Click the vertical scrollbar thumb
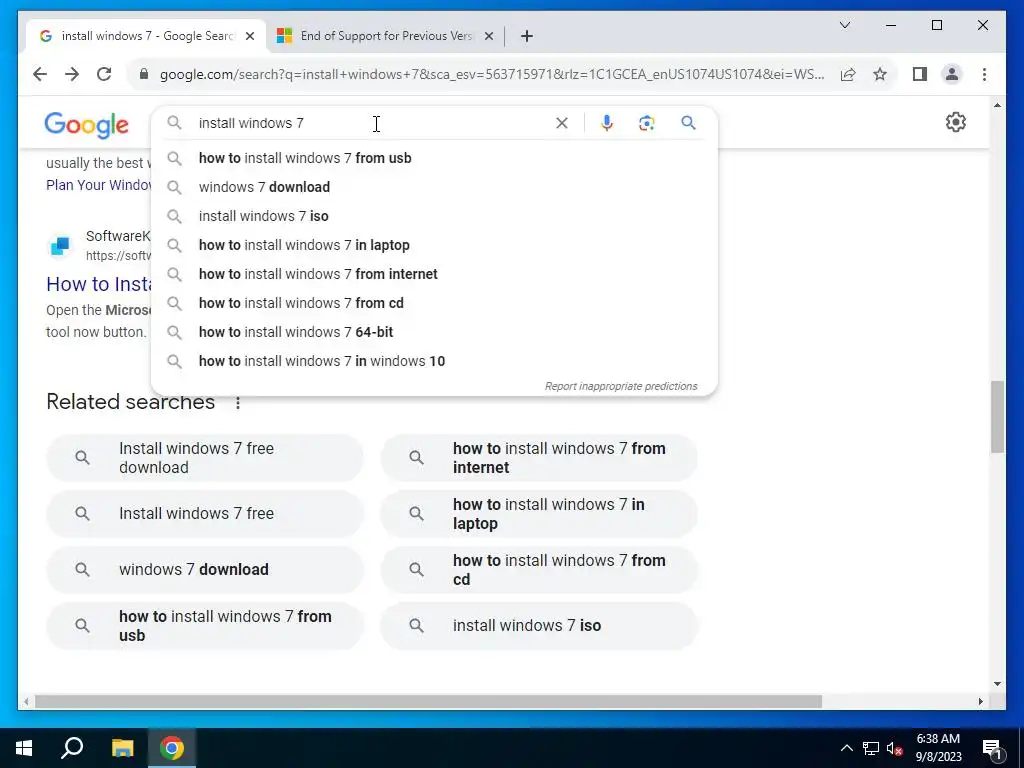Image resolution: width=1024 pixels, height=768 pixels. click(x=997, y=417)
